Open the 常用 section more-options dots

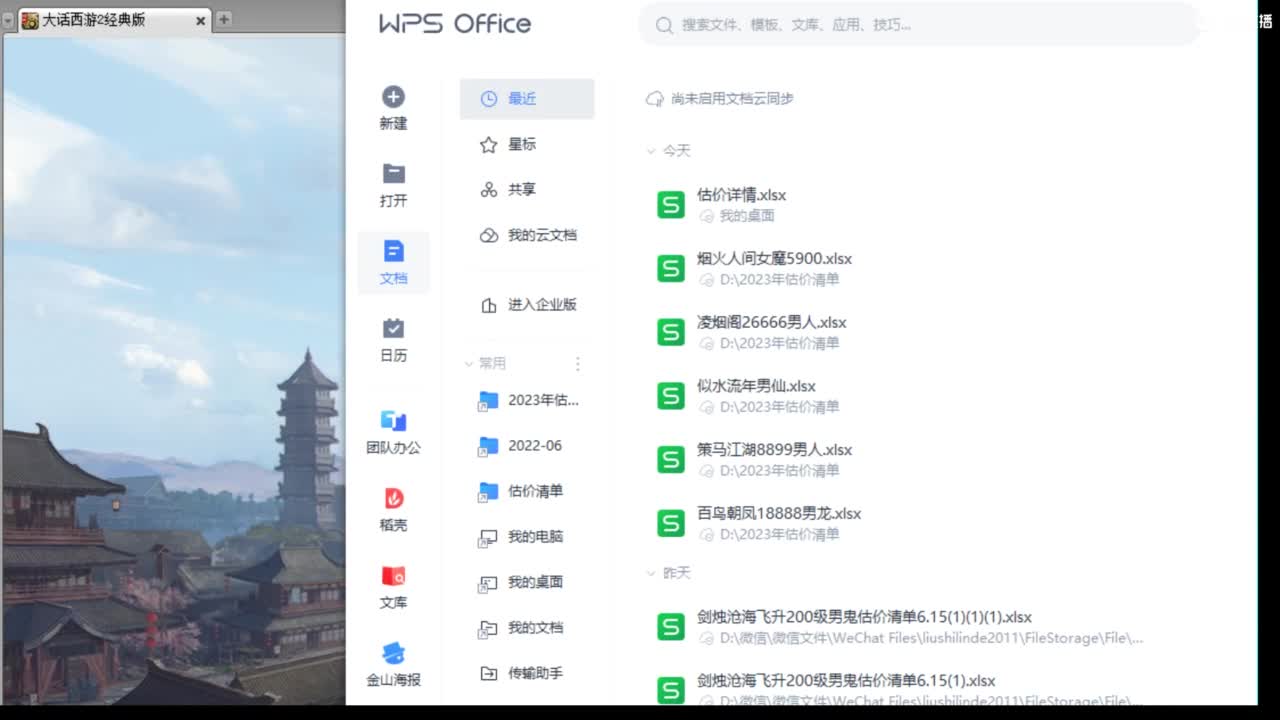click(577, 364)
